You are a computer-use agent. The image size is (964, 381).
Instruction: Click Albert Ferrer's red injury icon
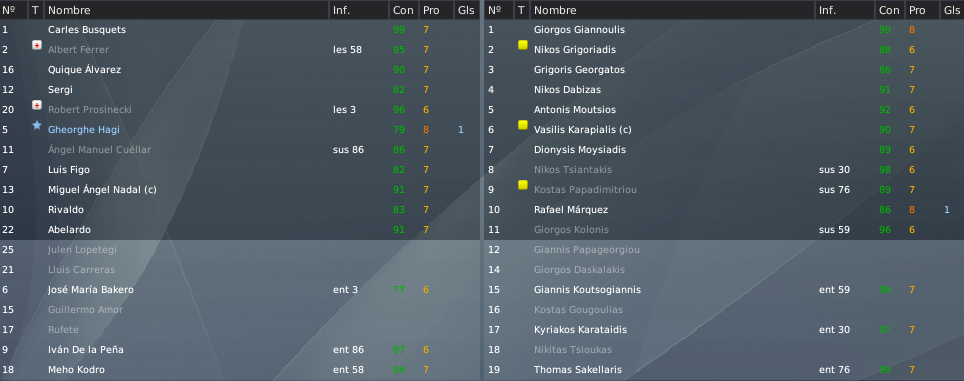coord(37,45)
